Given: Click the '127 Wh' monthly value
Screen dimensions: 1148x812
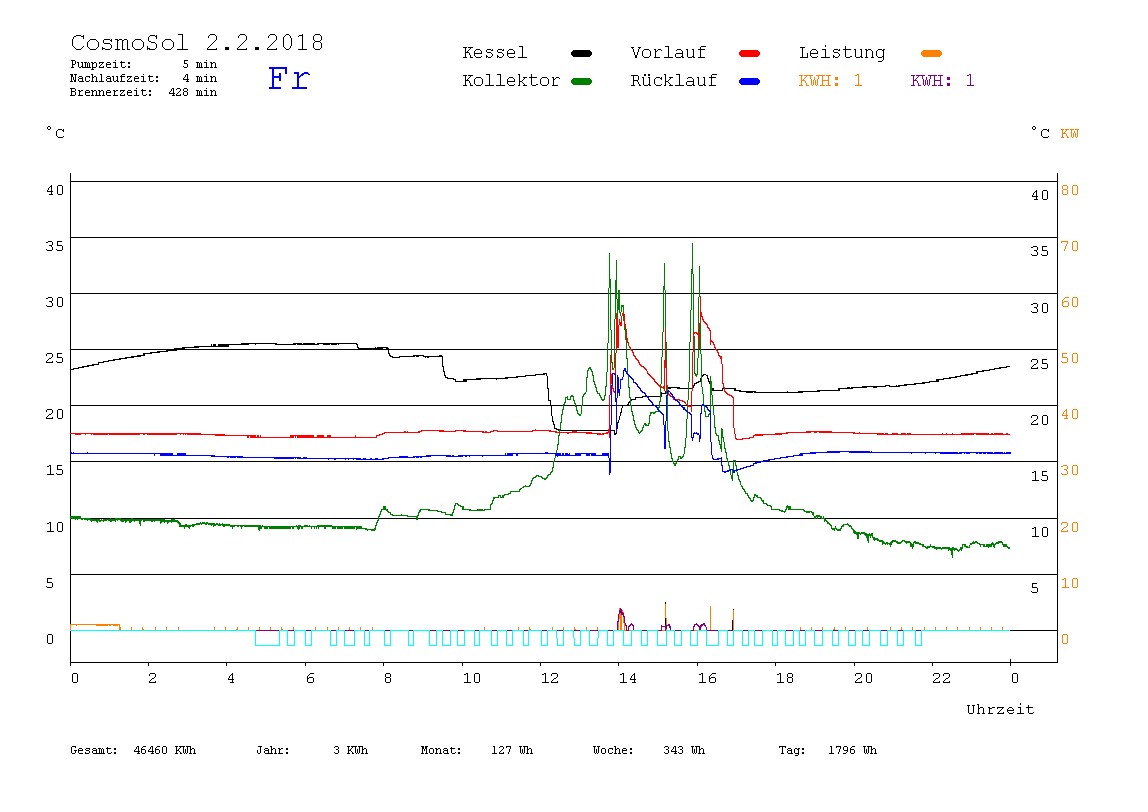Looking at the screenshot, I should click(512, 750).
